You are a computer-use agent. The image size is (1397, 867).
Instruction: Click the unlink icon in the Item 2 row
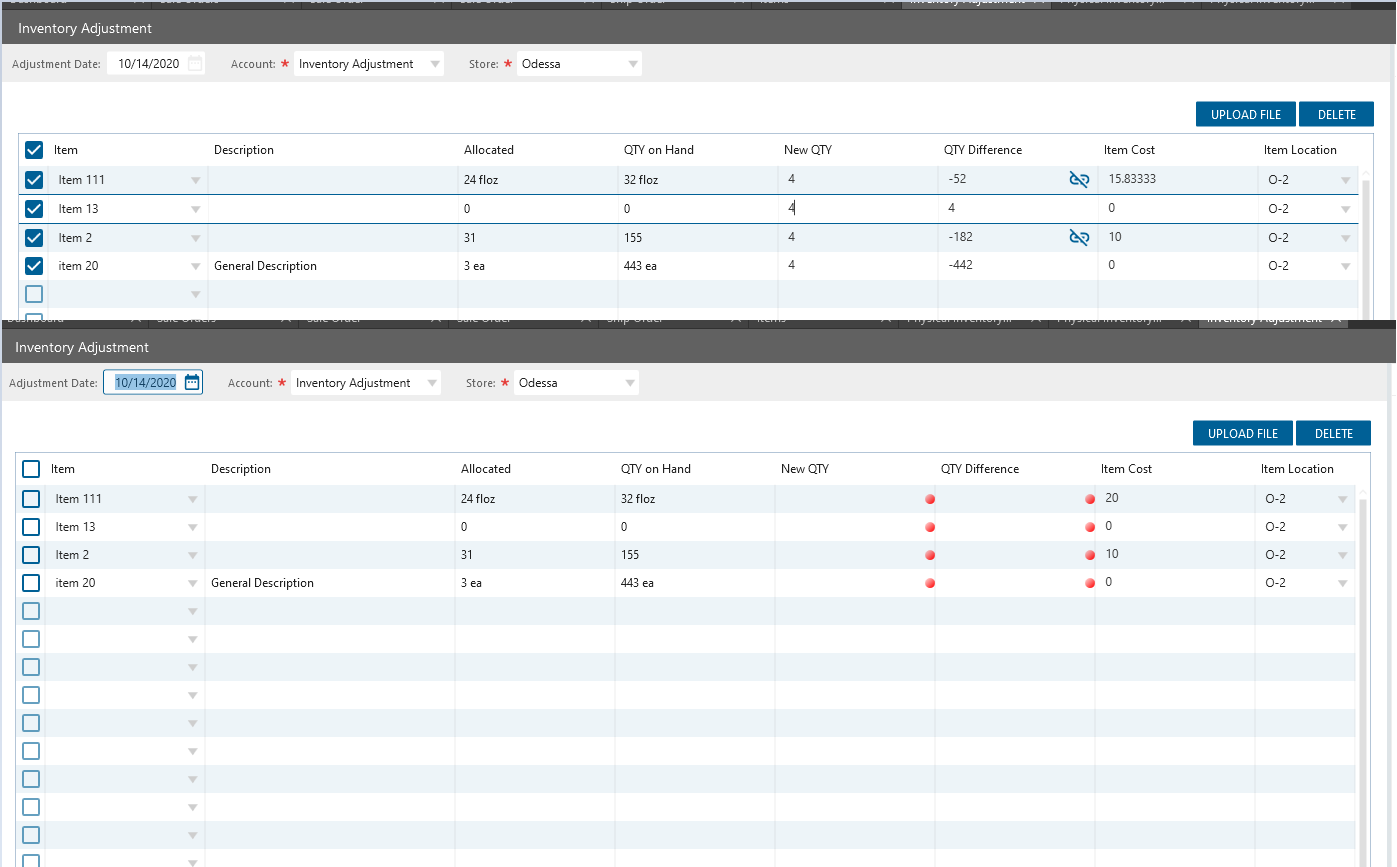coord(1079,238)
